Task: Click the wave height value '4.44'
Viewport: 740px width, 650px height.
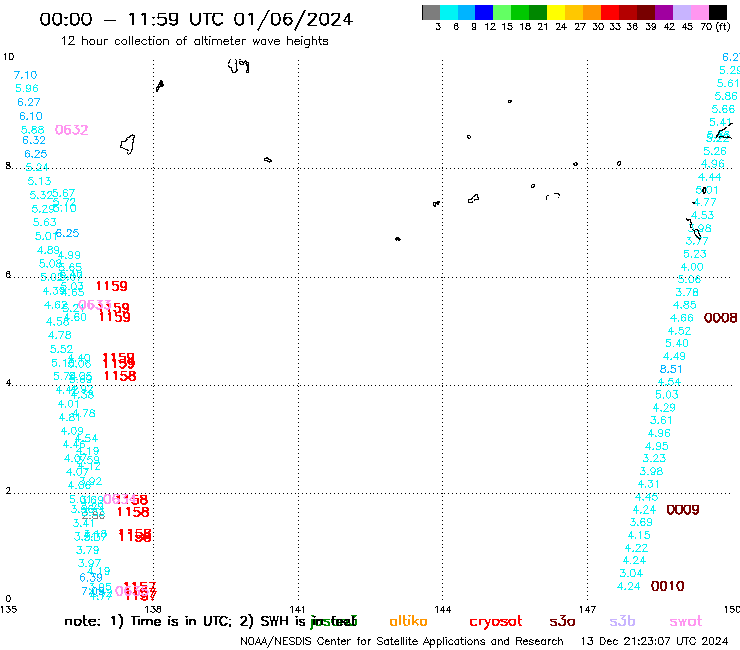Action: [709, 177]
